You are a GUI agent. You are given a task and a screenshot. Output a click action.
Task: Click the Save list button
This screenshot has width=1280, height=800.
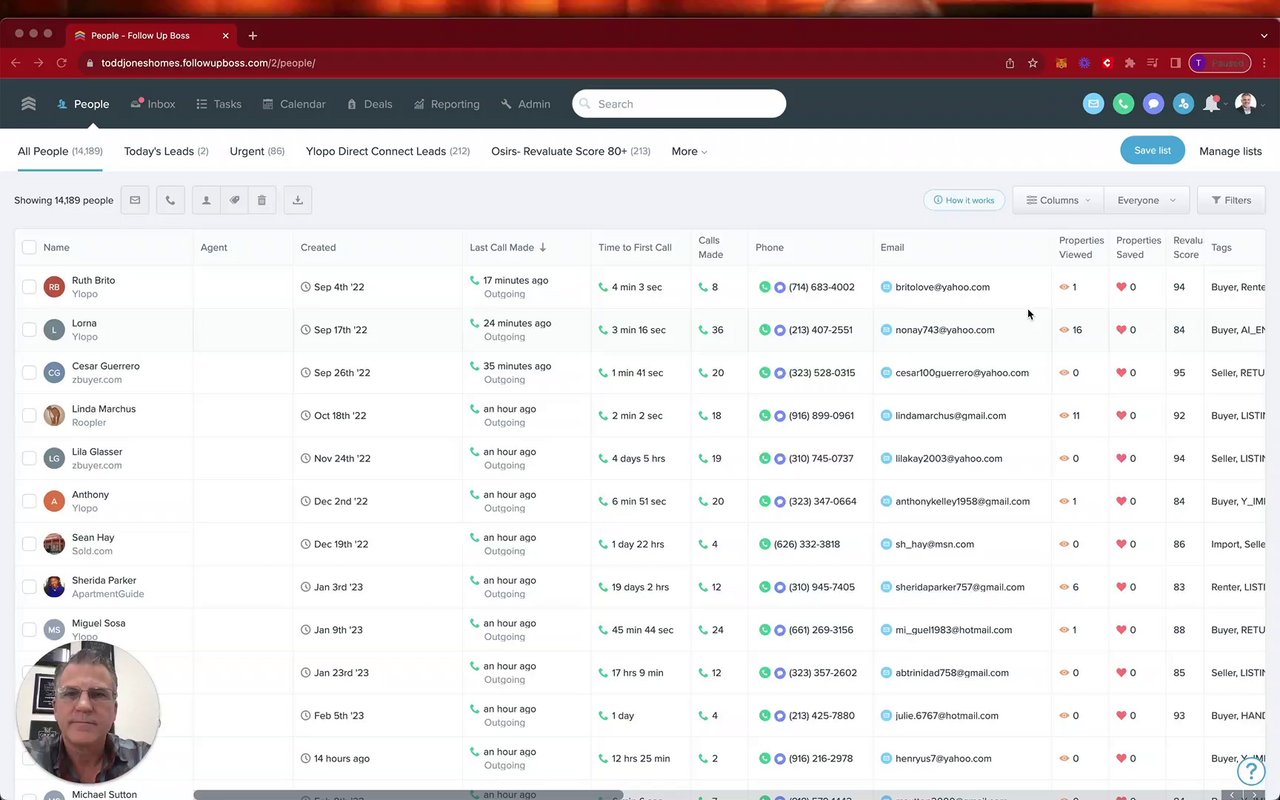1152,151
